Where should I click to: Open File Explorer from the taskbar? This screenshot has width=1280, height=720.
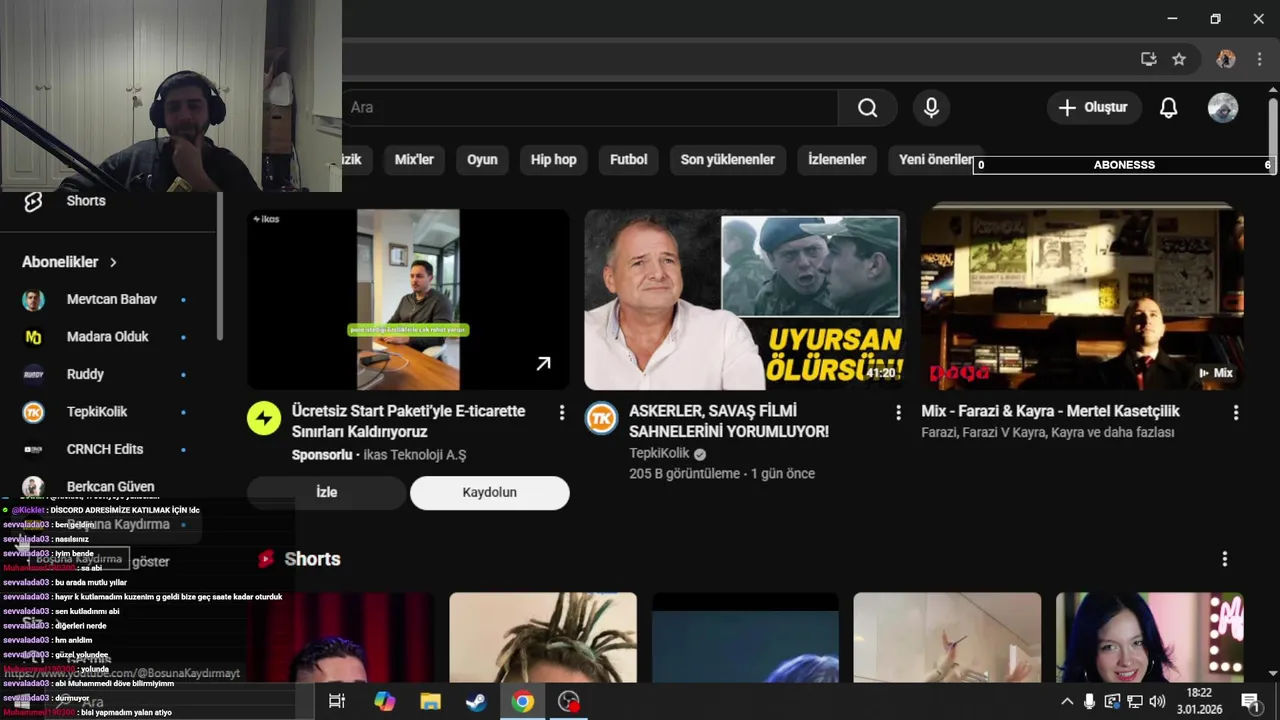430,702
